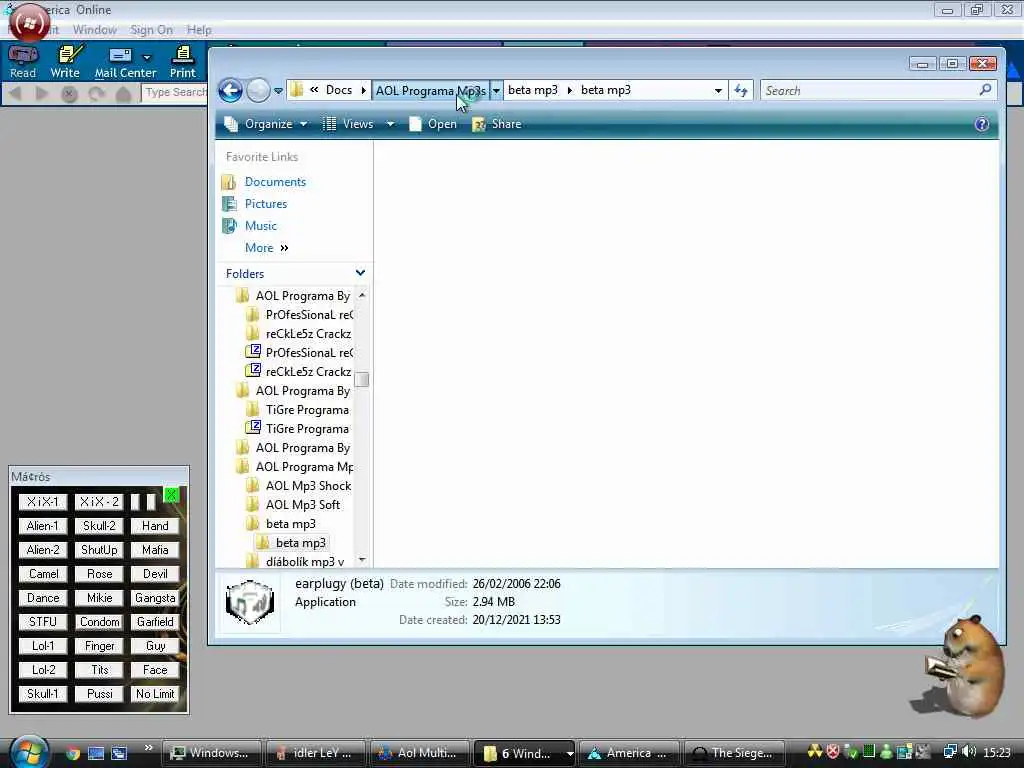The height and width of the screenshot is (768, 1024).
Task: Click the search magnifier icon
Action: 985,90
